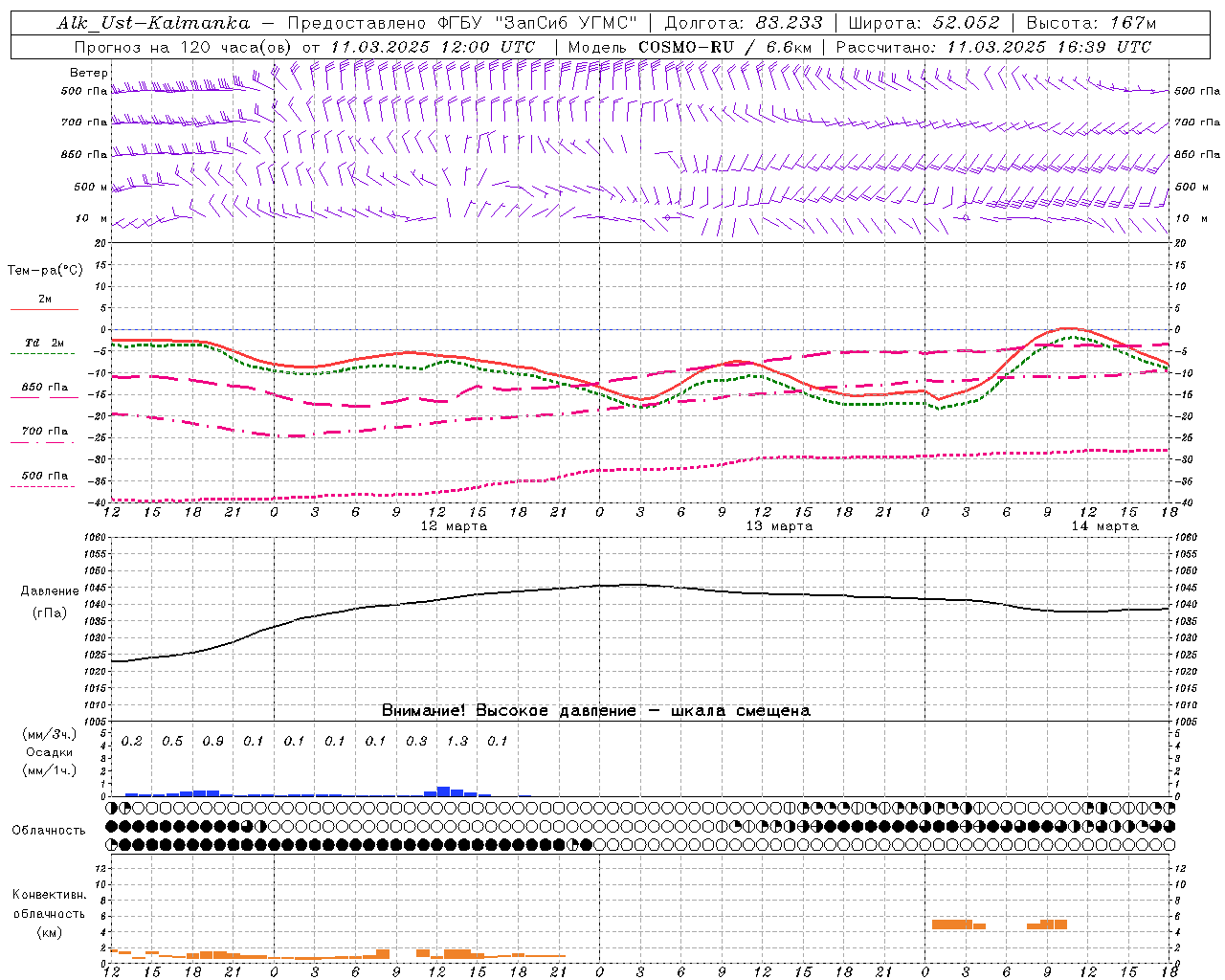
Task: Click the Ветер wind panel label
Action: tap(88, 73)
